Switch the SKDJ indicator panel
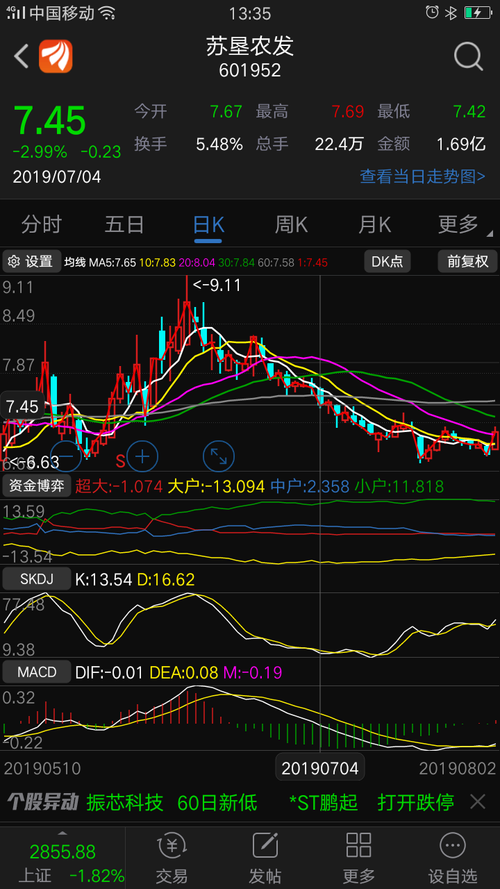 coord(37,579)
